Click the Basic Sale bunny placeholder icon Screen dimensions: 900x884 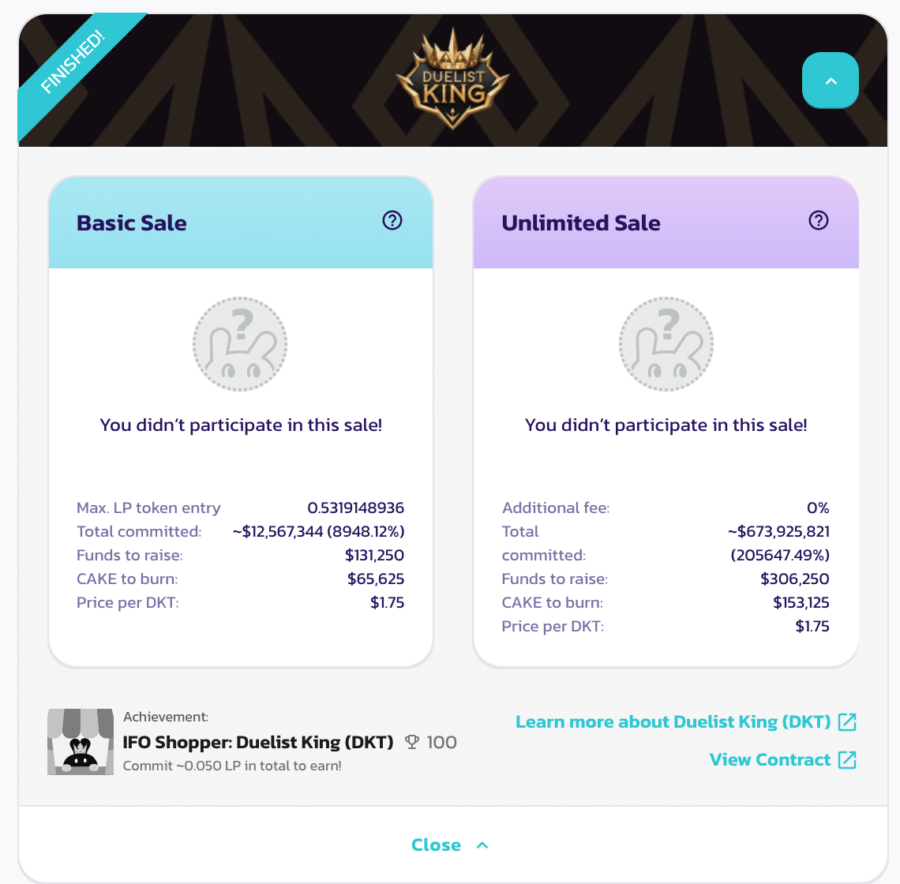[240, 344]
